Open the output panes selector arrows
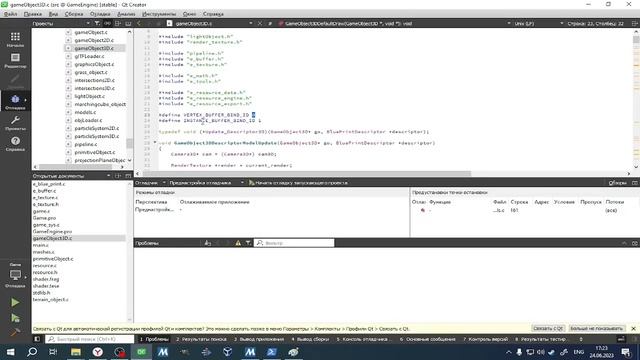 [581, 339]
